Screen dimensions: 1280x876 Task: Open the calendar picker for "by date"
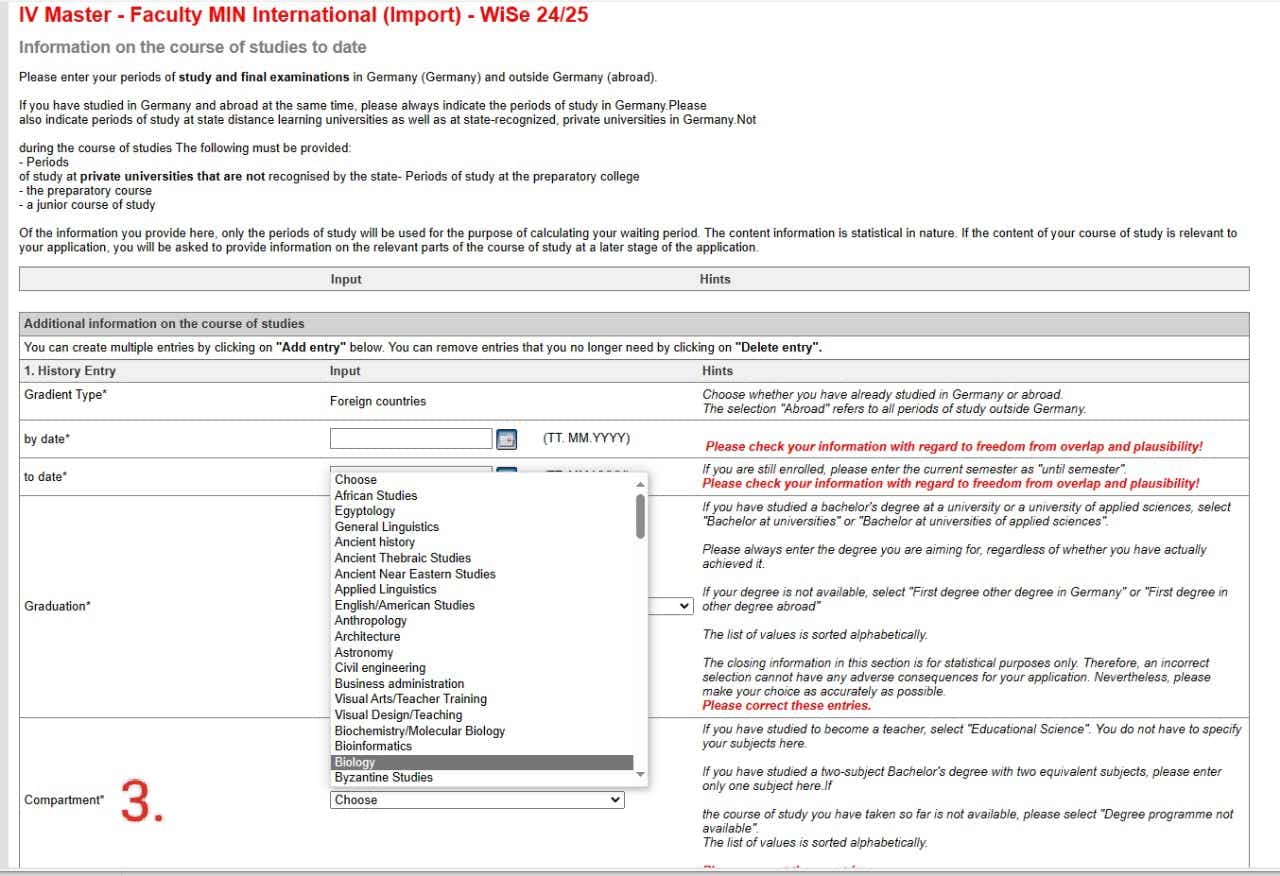[506, 439]
